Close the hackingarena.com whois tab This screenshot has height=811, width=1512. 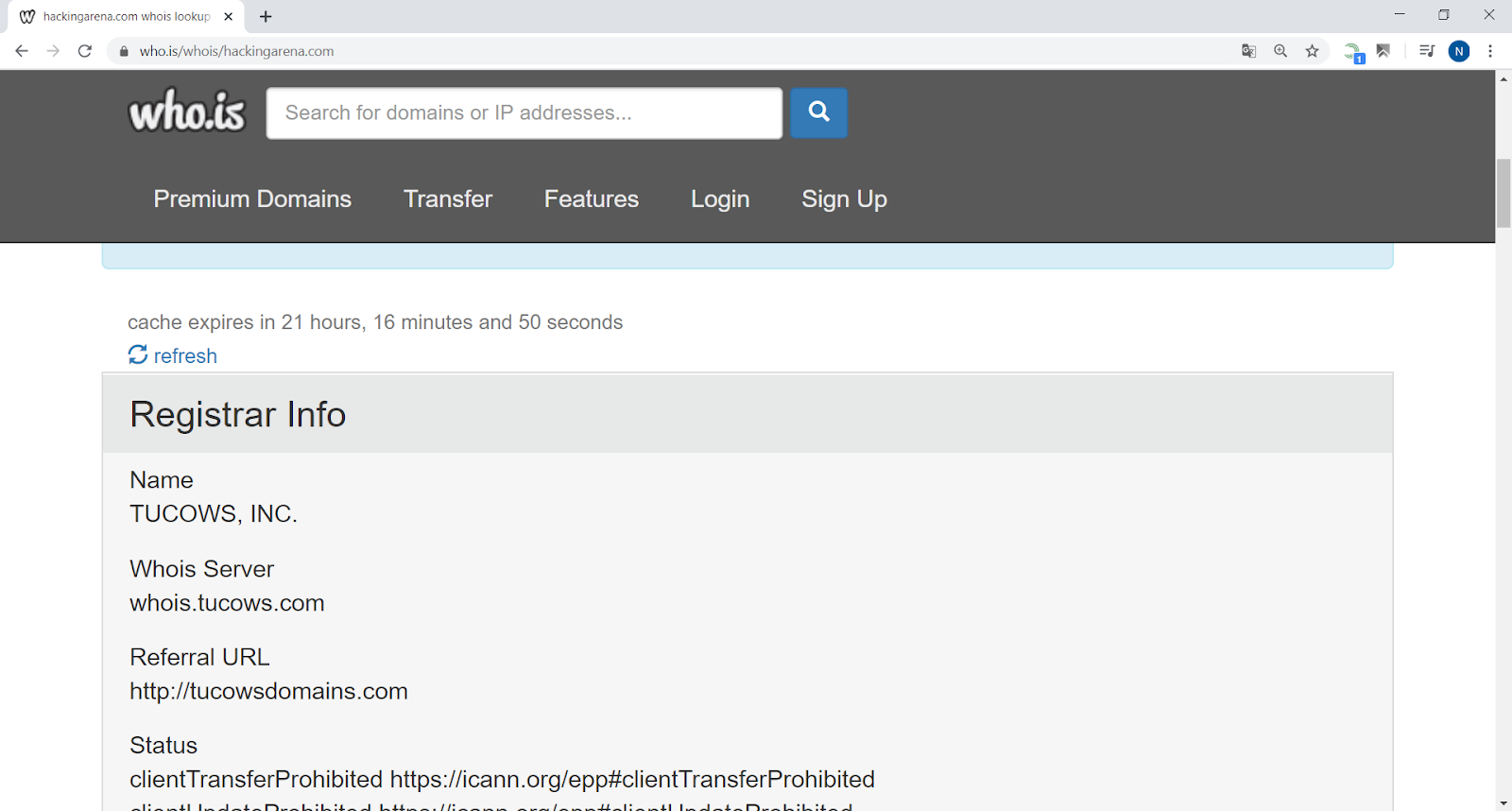point(228,16)
